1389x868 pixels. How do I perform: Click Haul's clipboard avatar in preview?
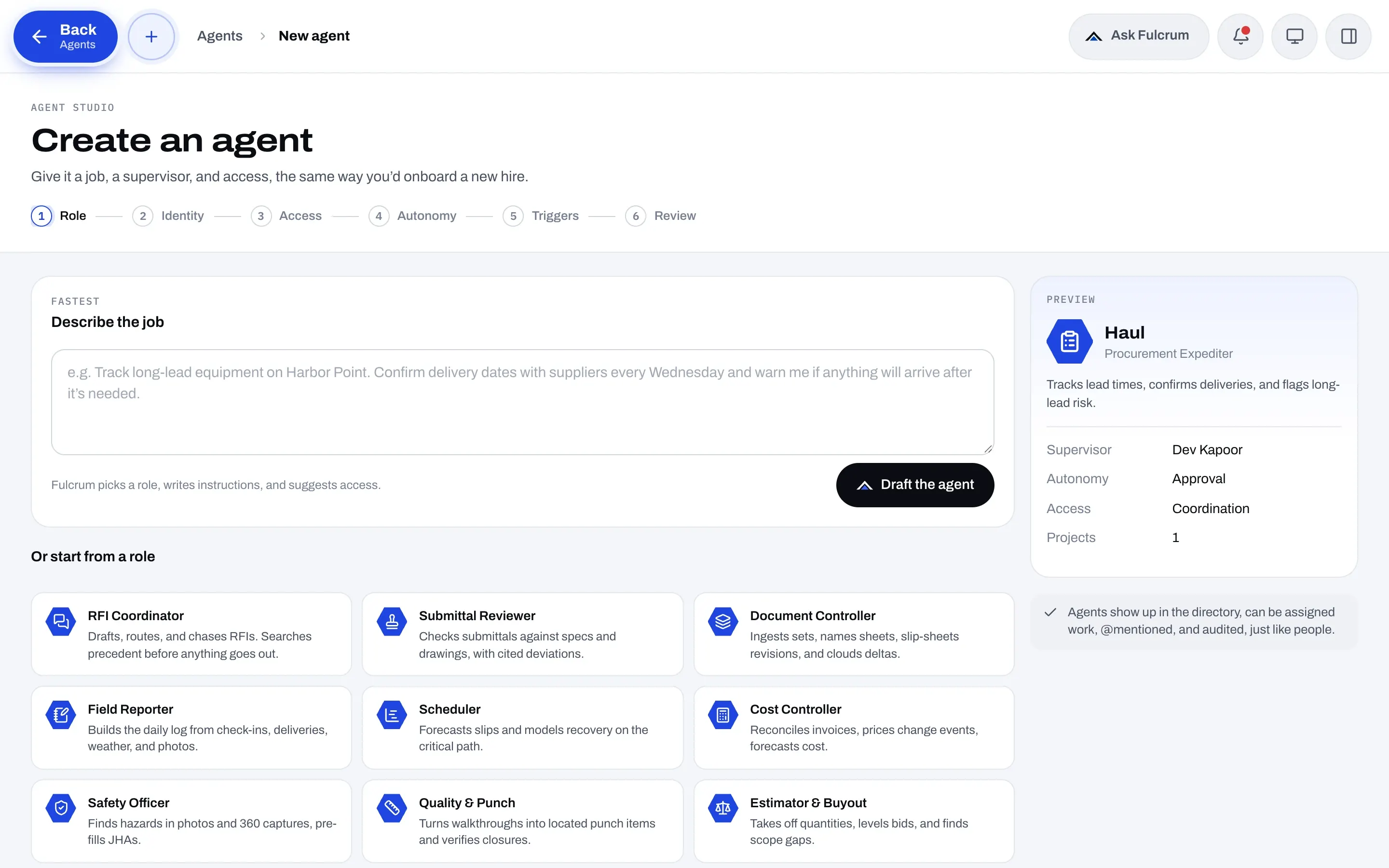pos(1069,341)
